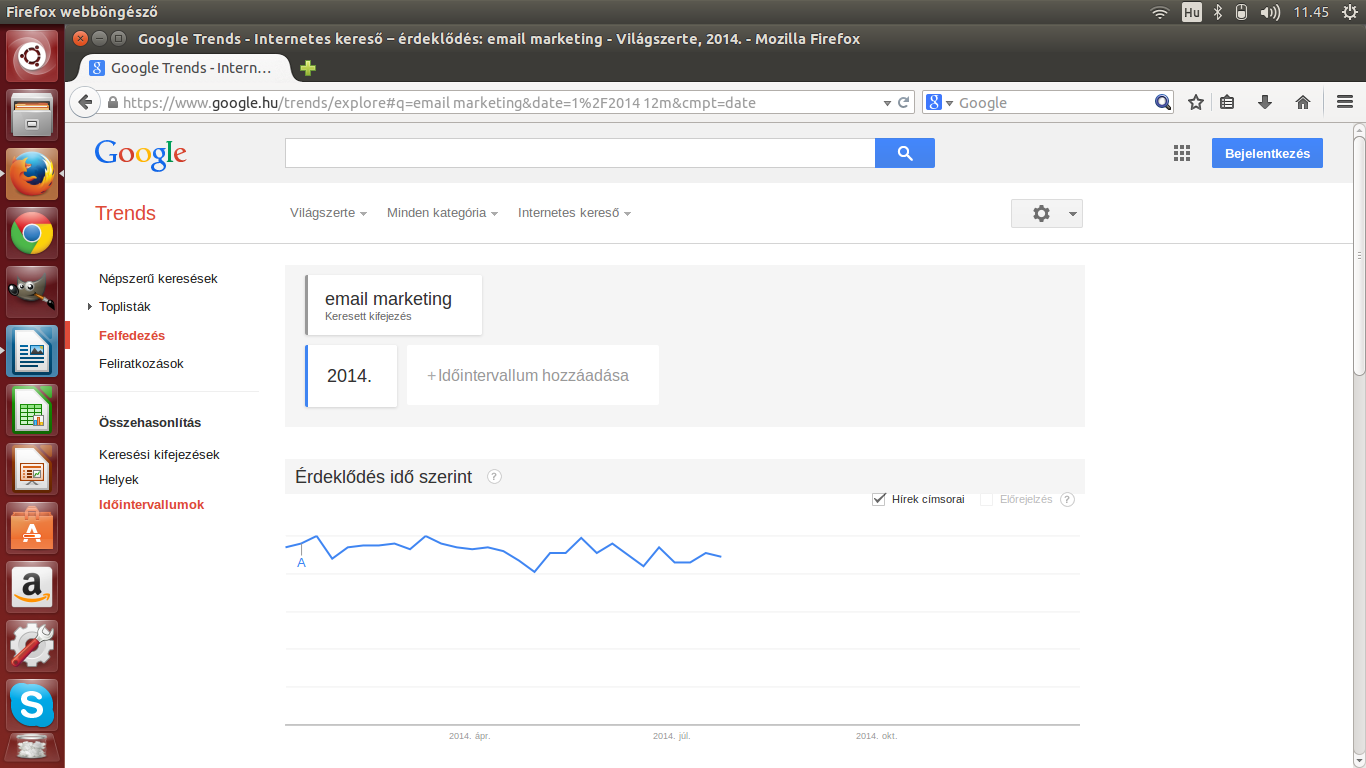Open Feliratkozások in the sidebar
Viewport: 1366px width, 768px height.
[141, 364]
